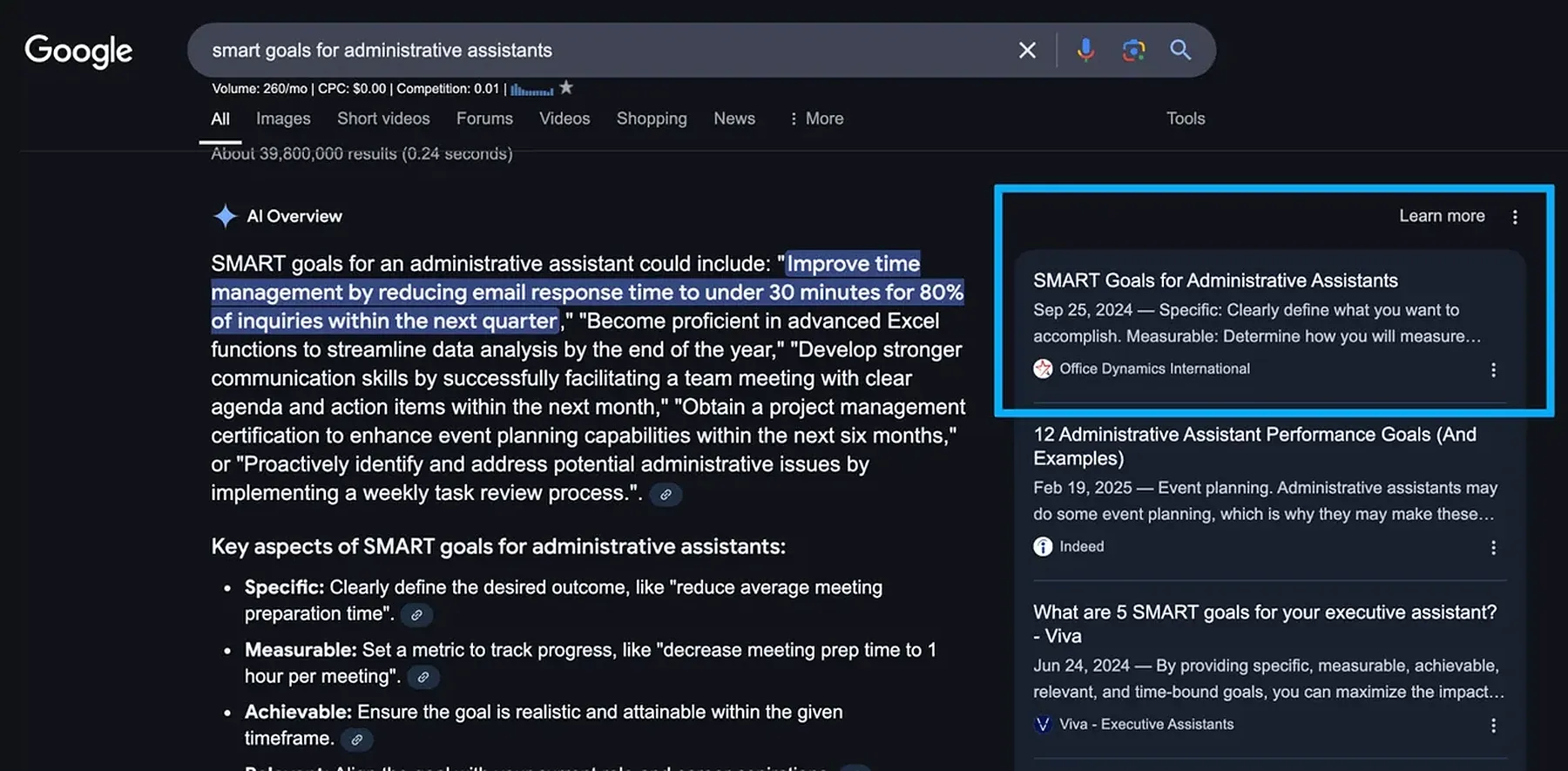Expand the More search filters dropdown

point(815,118)
